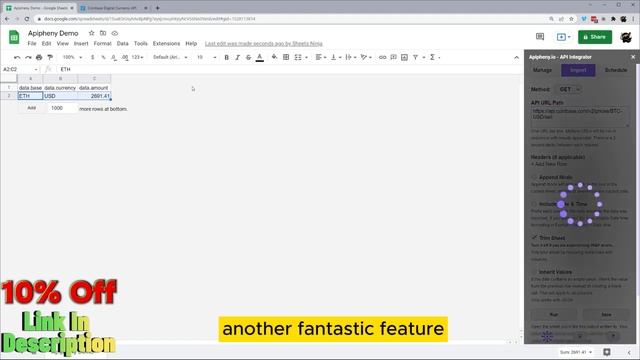
Task: Open the functions sigma icon
Action: [432, 58]
